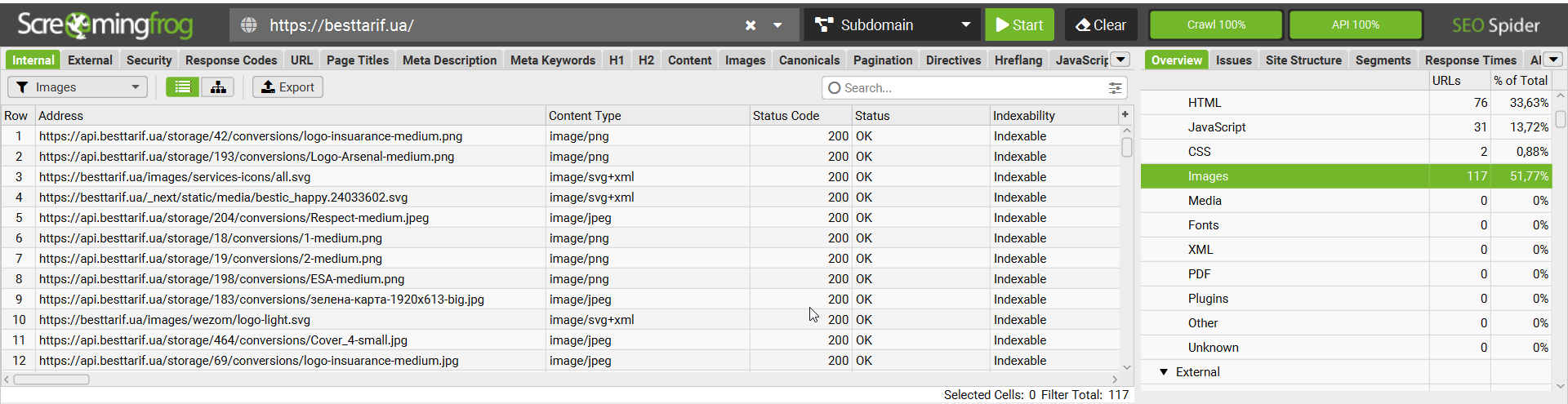Screen dimensions: 1568x404
Task: Open search filter options icon
Action: pyautogui.click(x=1115, y=87)
